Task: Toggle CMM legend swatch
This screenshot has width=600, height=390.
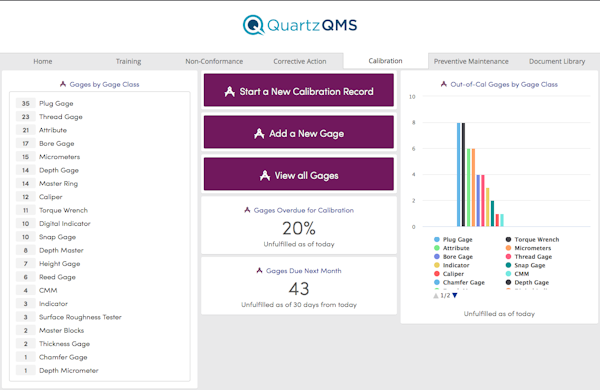Action: [508, 274]
